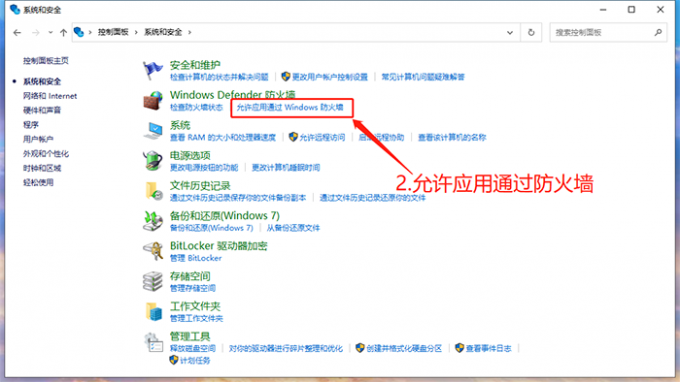This screenshot has width=680, height=382.
Task: Click the 电源选项 battery icon
Action: [153, 161]
